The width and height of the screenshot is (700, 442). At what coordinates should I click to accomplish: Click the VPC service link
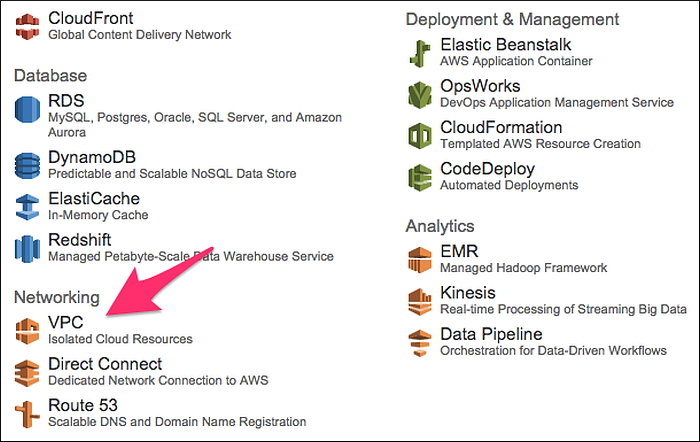(x=66, y=322)
